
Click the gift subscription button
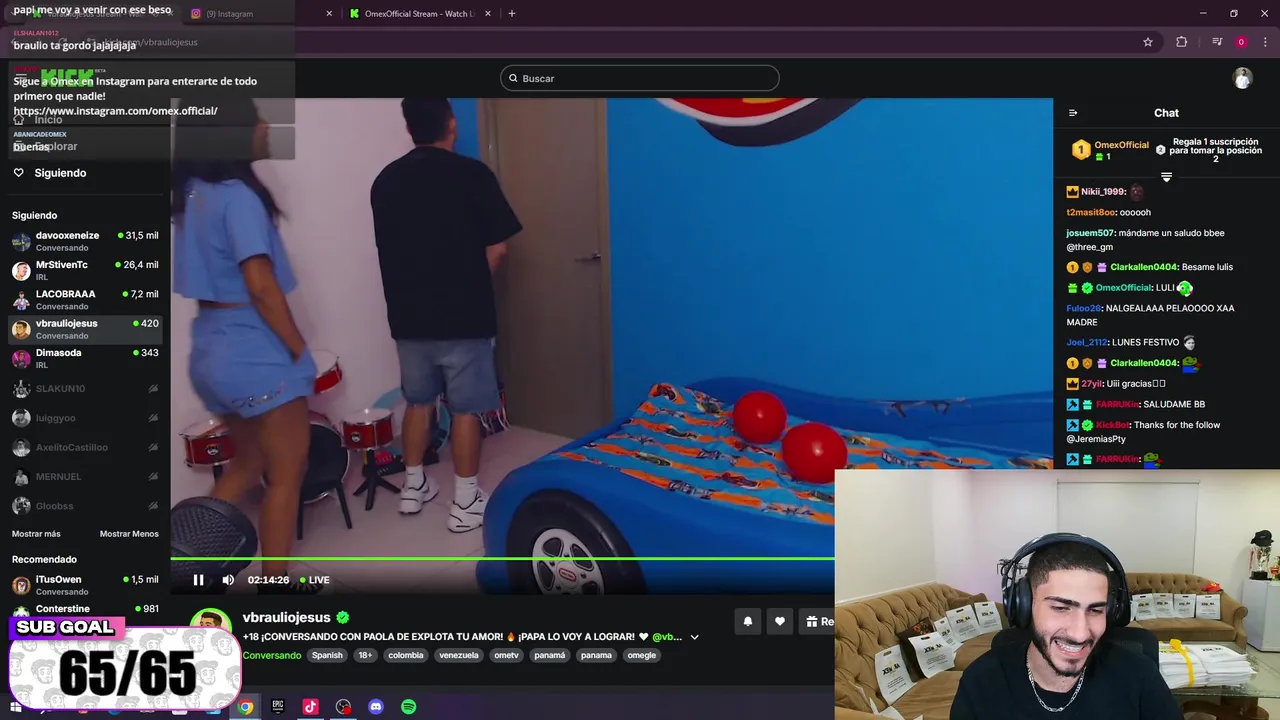point(818,621)
